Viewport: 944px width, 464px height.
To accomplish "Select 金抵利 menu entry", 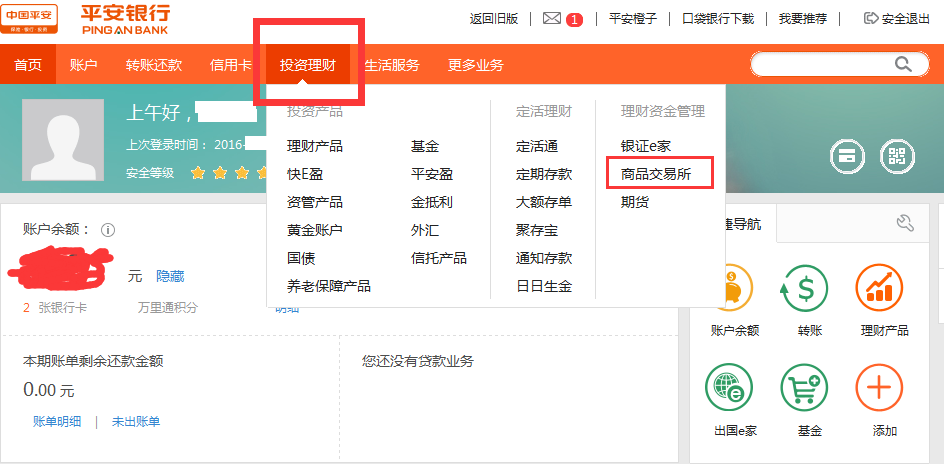I will pyautogui.click(x=432, y=202).
